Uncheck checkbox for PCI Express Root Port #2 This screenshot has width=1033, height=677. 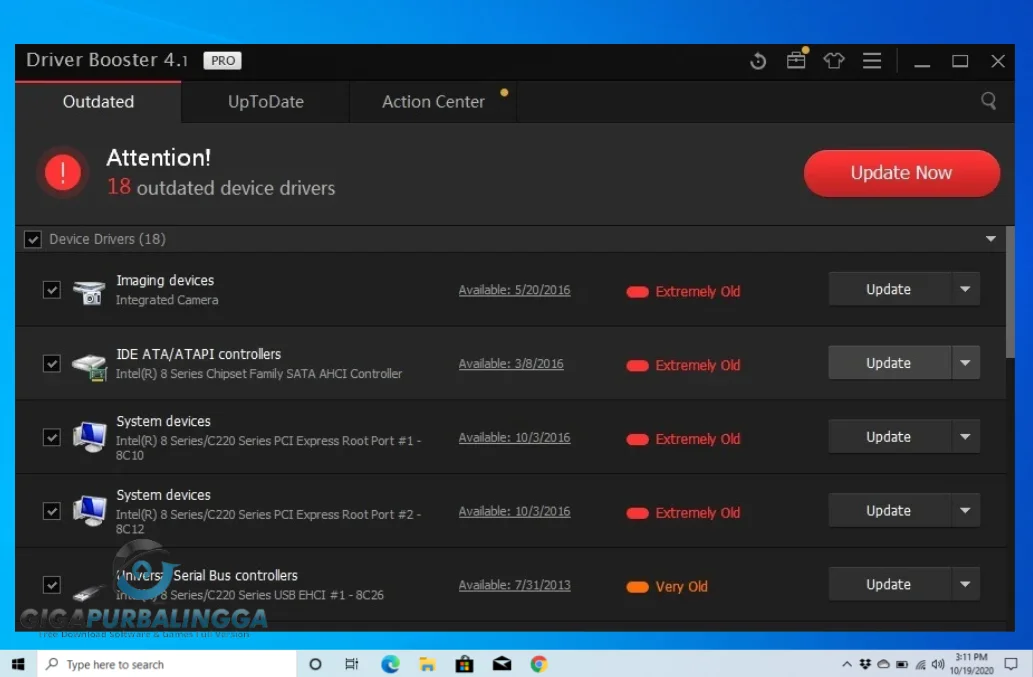coord(51,511)
